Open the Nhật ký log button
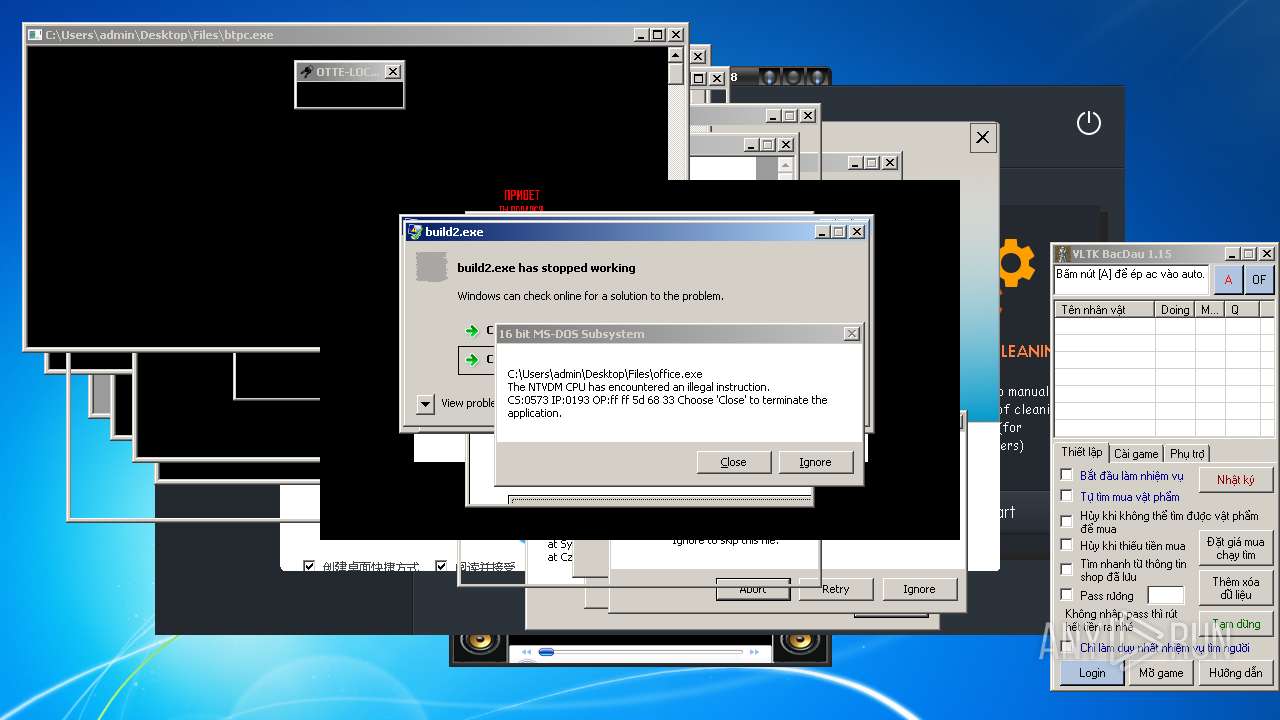 [x=1236, y=480]
